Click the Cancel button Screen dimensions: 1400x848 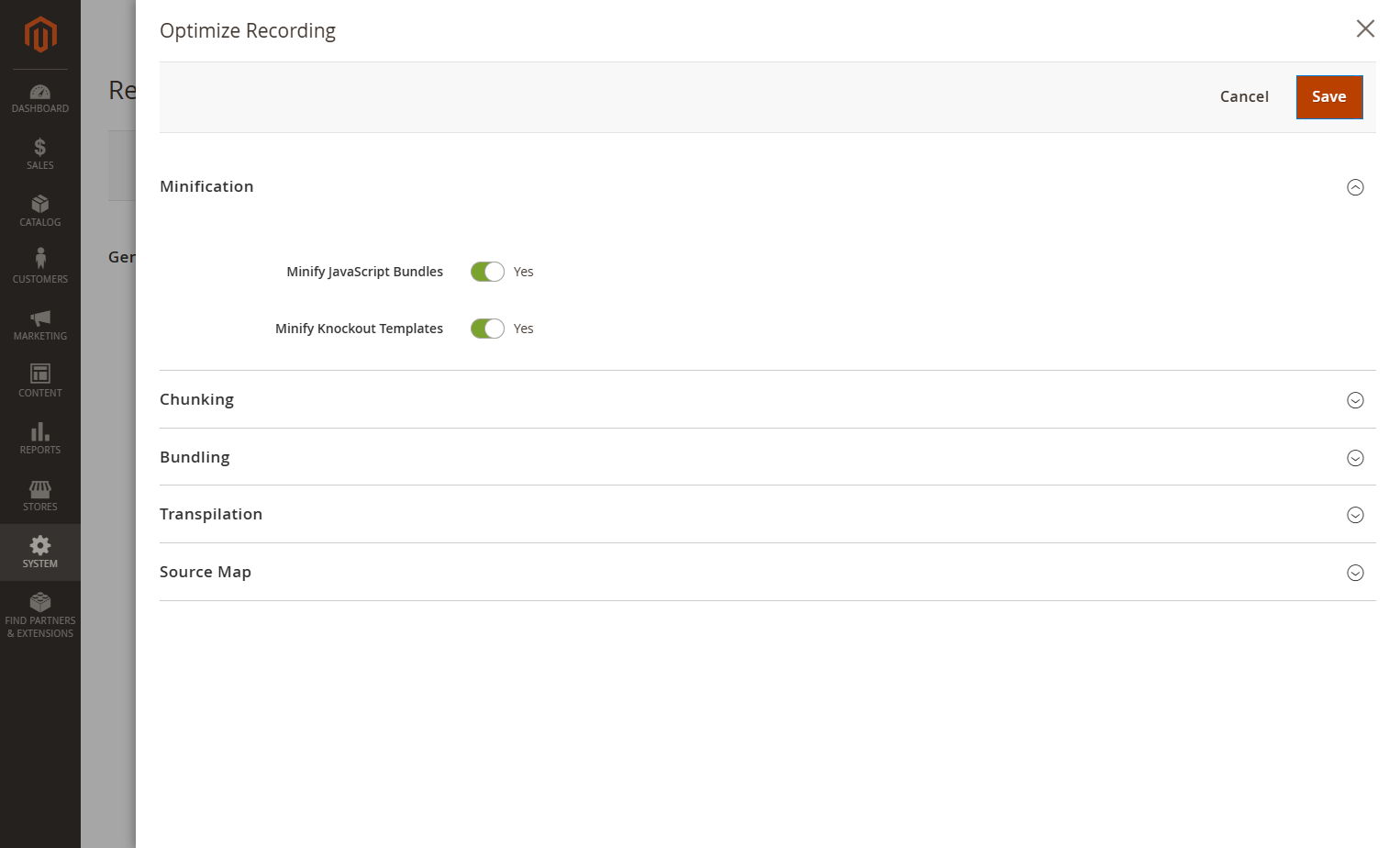pos(1244,97)
